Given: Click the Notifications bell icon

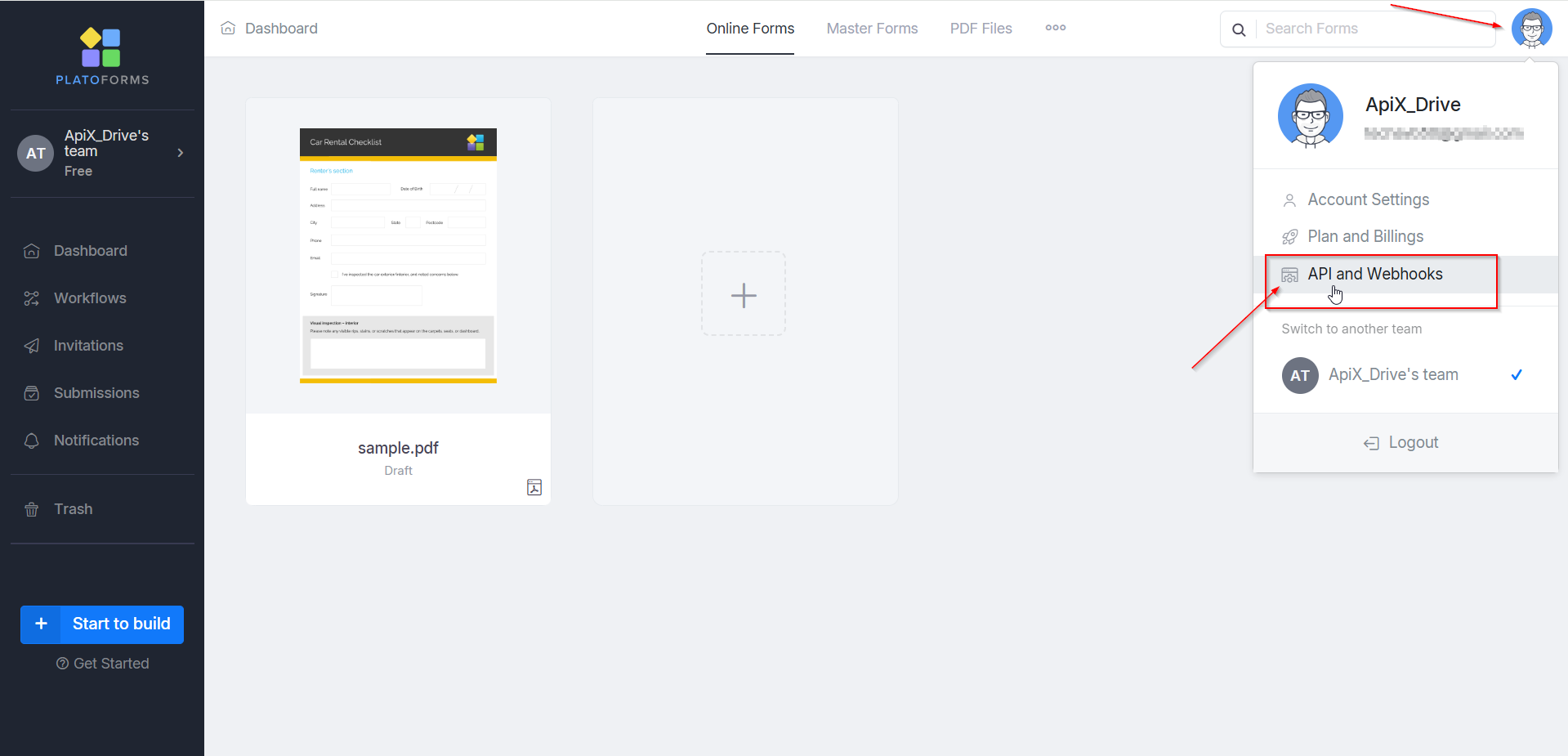Looking at the screenshot, I should (x=32, y=441).
